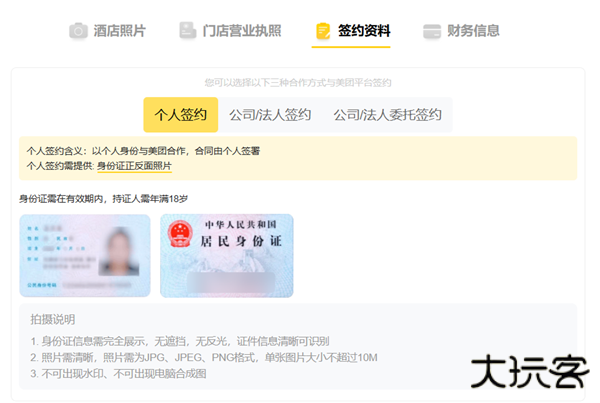This screenshot has width=600, height=403.
Task: Choose the 个人签约 signing option
Action: tap(181, 115)
